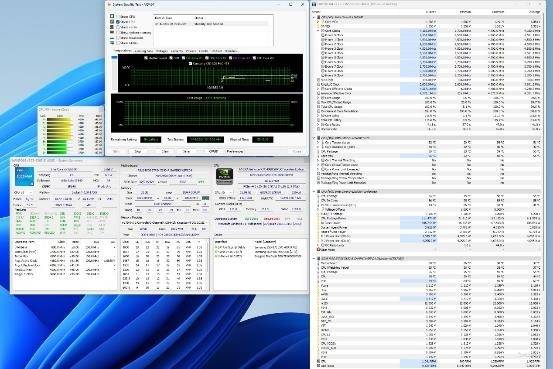Collapse the CPU DTS temperature sensor group
The width and height of the screenshot is (553, 369).
click(314, 138)
